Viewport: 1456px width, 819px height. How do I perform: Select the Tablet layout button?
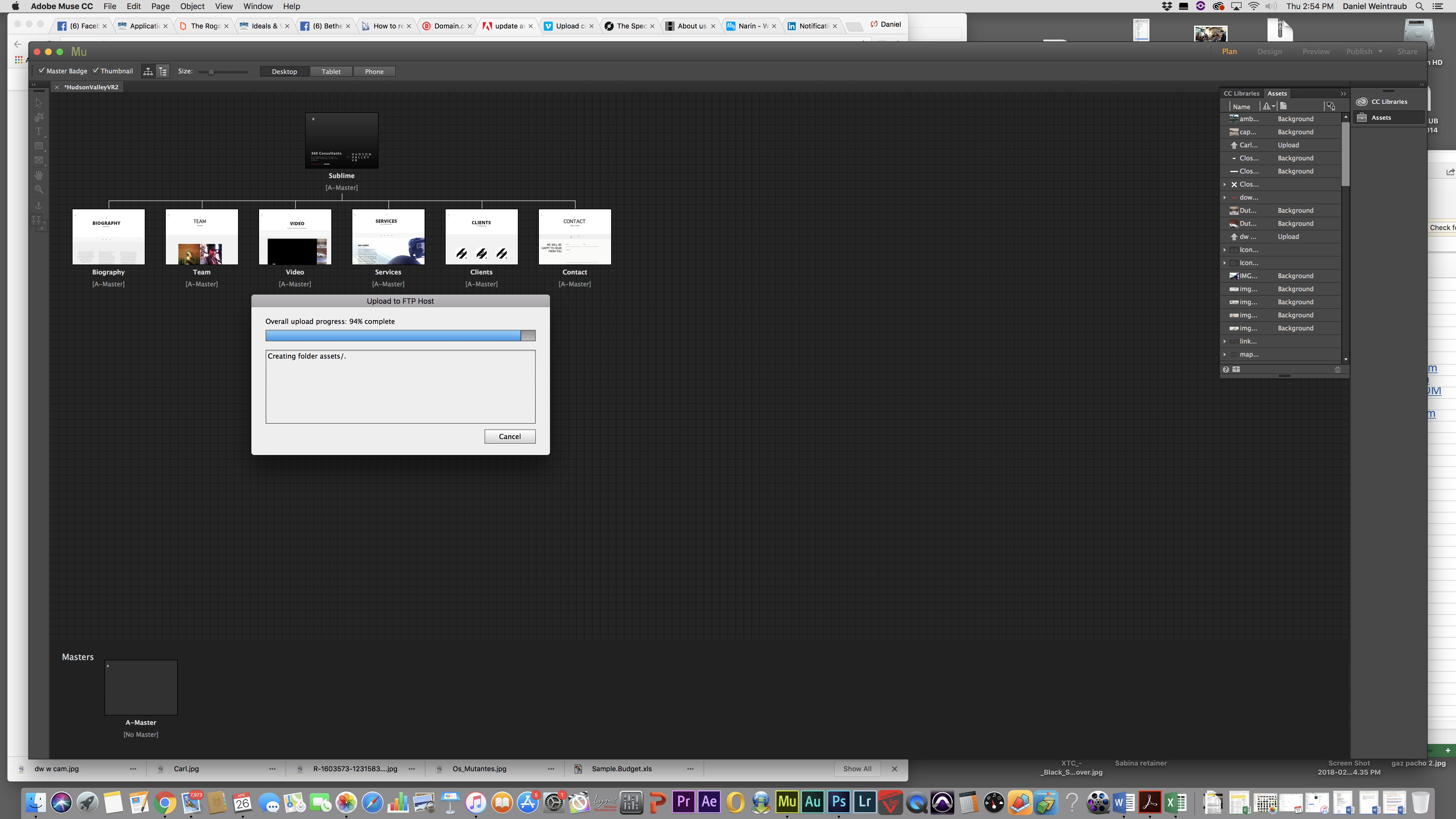331,72
